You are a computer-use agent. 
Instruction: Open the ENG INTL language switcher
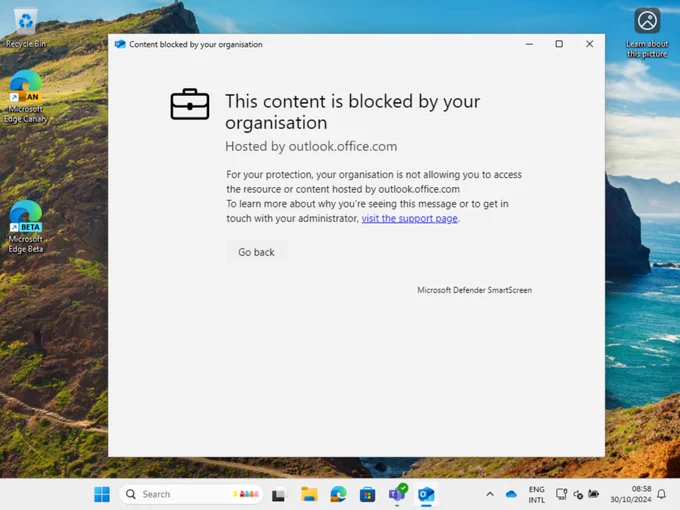(536, 494)
